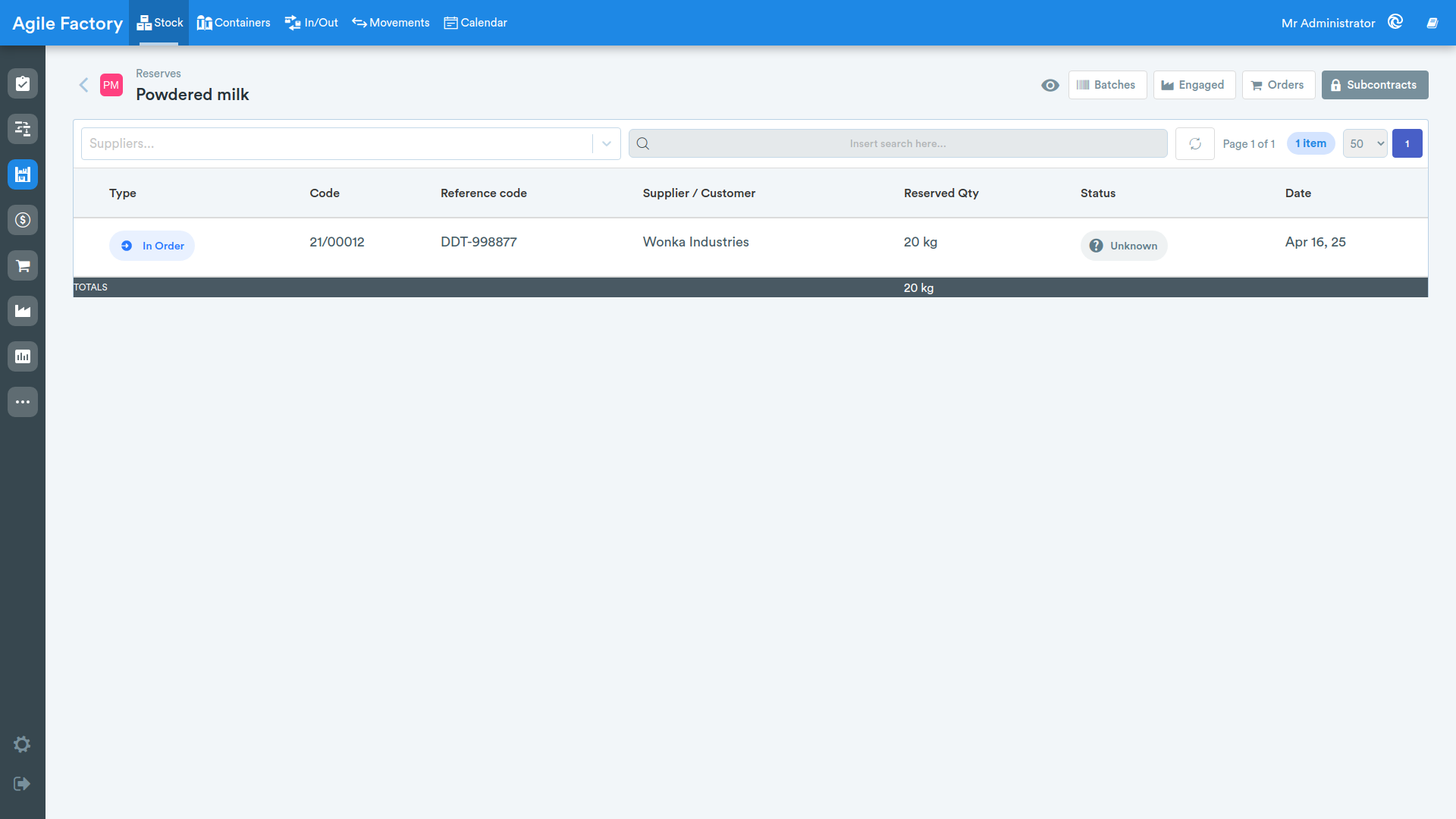Open the shopping cart purchases icon
This screenshot has width=1456, height=819.
(23, 265)
